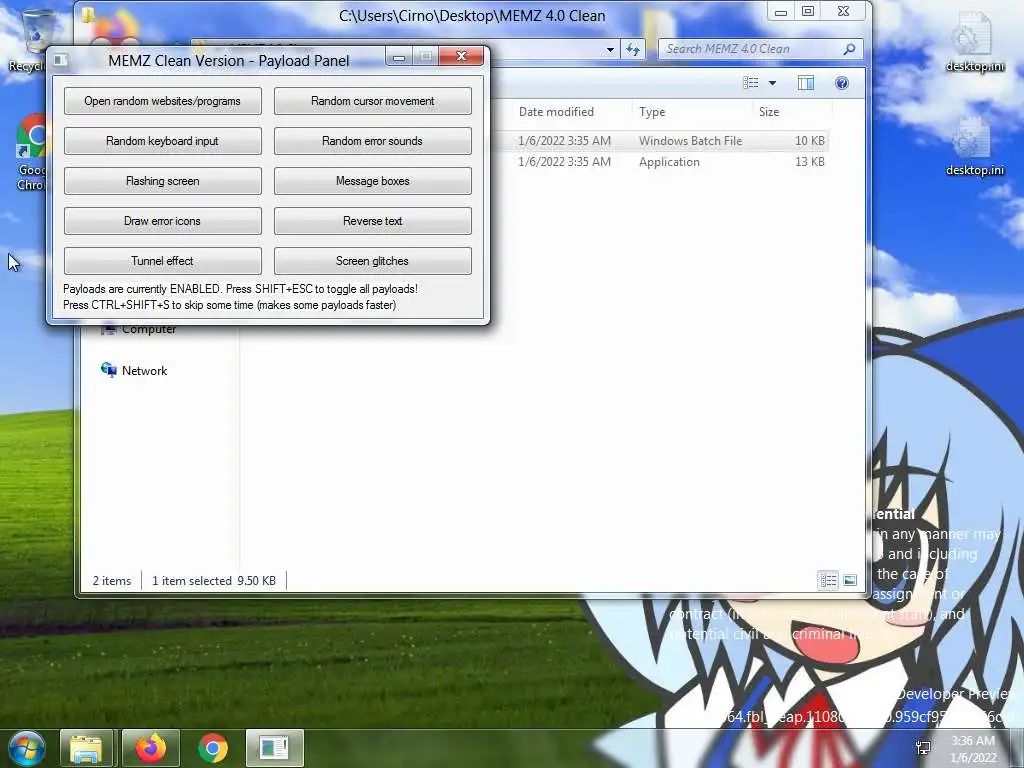Click the network tray icon
The height and width of the screenshot is (768, 1024).
tap(923, 748)
